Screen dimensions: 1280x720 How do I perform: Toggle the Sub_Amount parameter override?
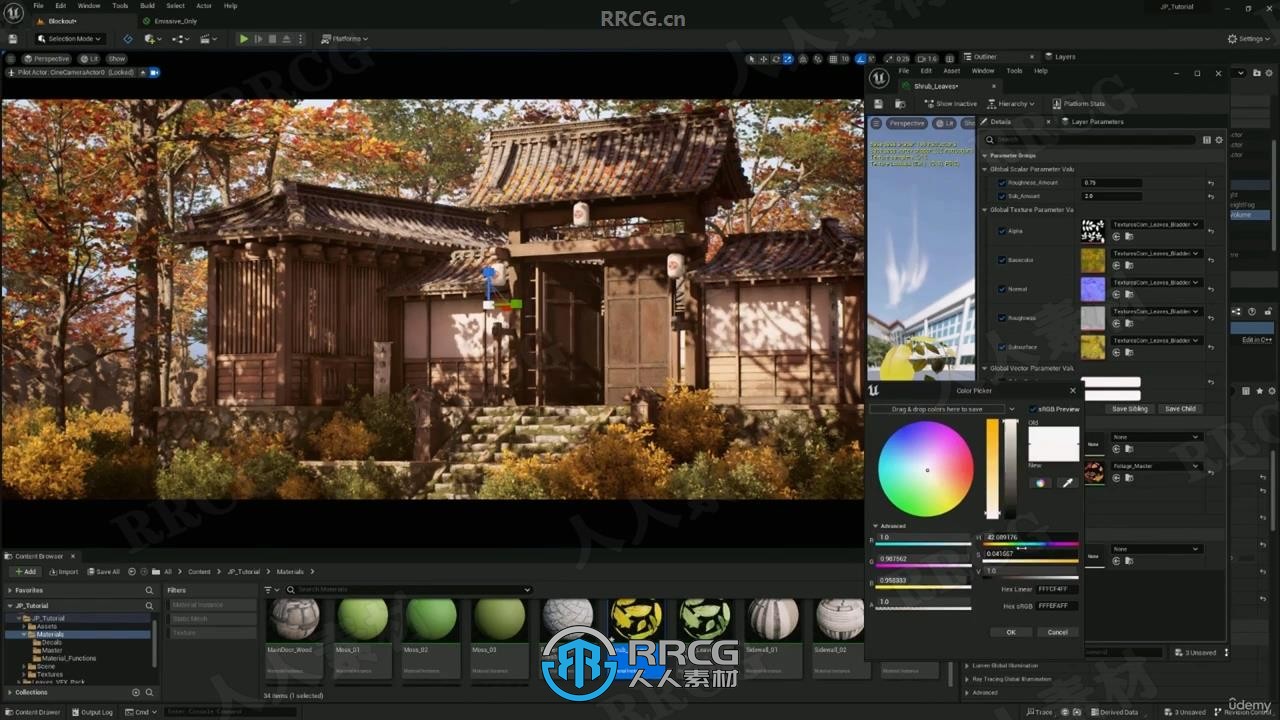[x=1002, y=196]
